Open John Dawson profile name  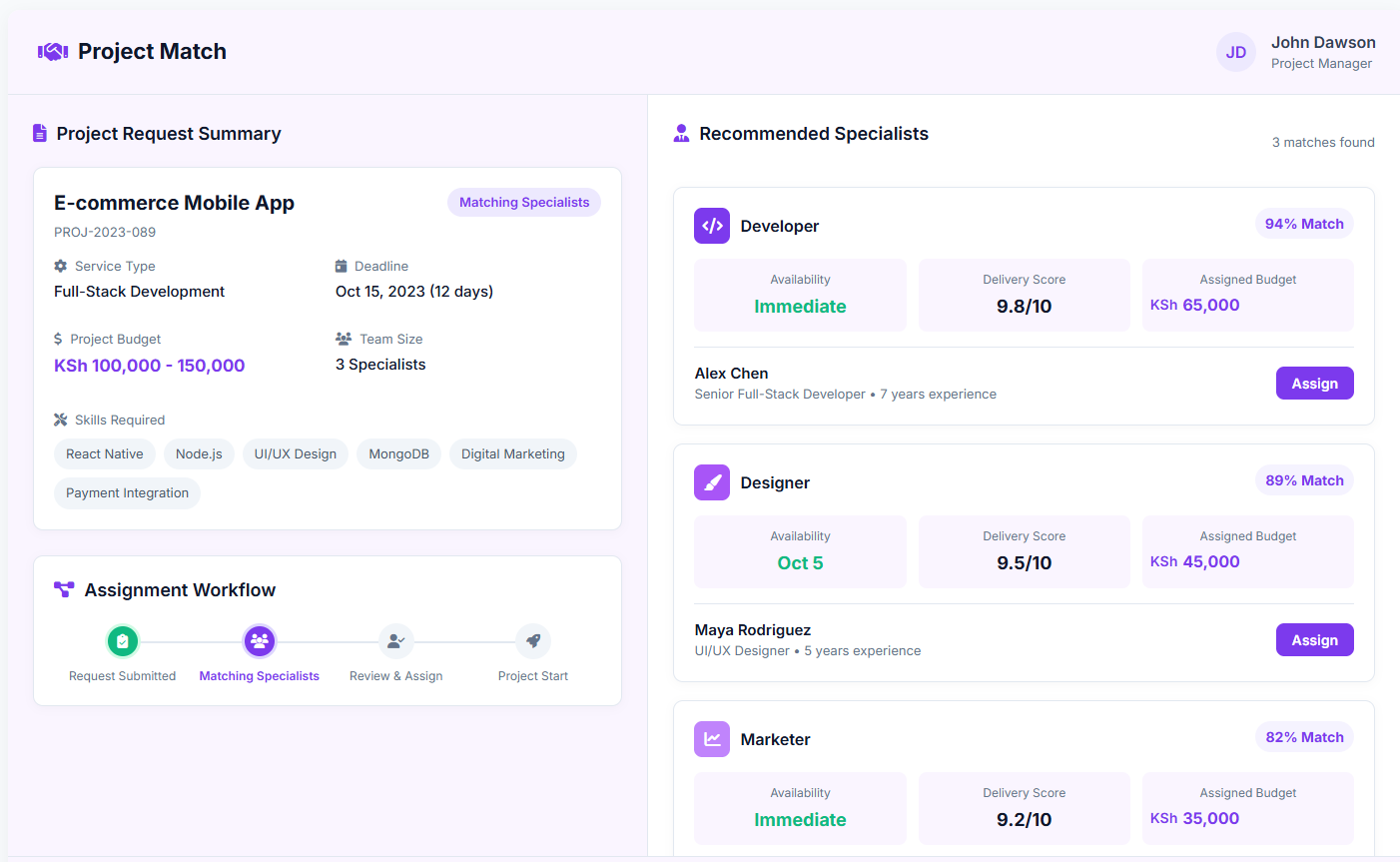point(1323,42)
